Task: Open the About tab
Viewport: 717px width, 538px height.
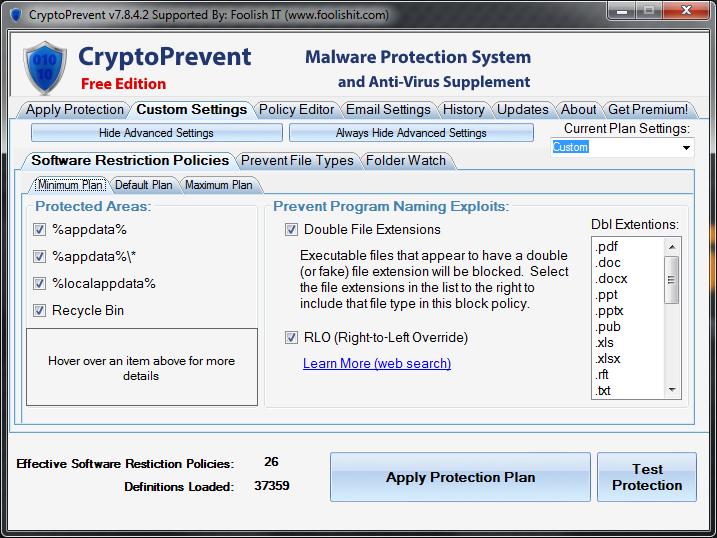Action: 578,110
